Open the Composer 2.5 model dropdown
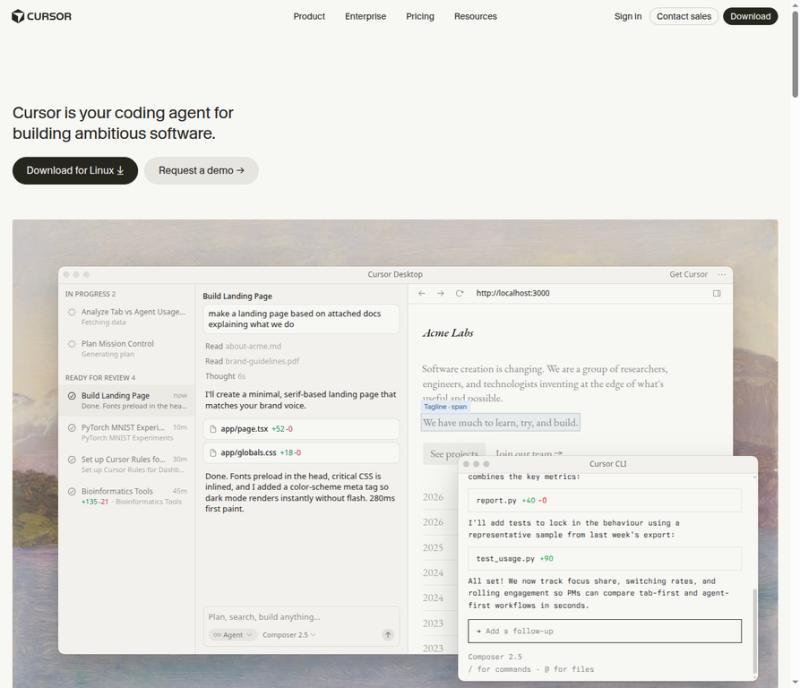Image resolution: width=800 pixels, height=688 pixels. tap(289, 635)
